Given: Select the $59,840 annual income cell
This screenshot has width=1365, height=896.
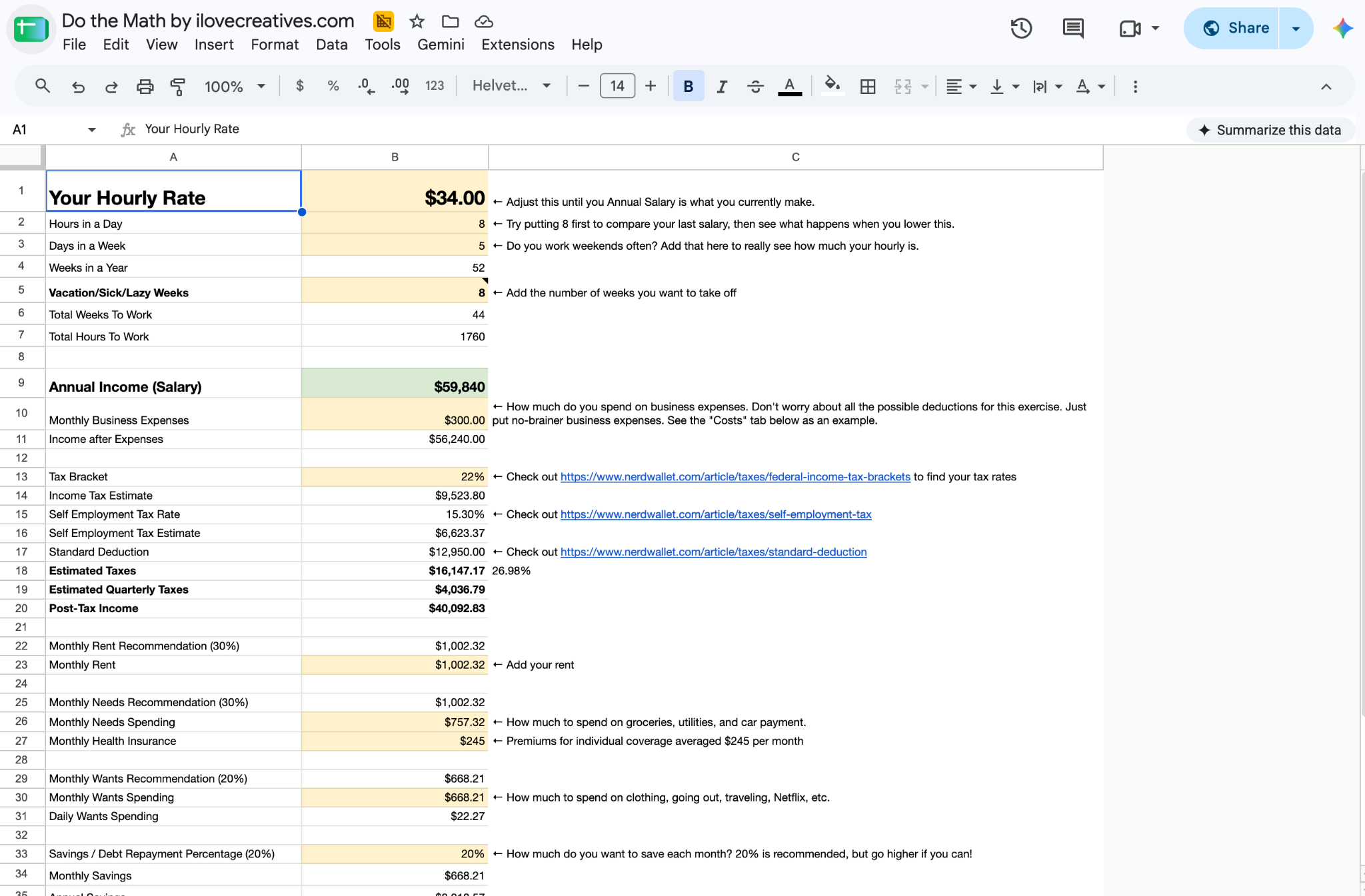Looking at the screenshot, I should coord(395,383).
